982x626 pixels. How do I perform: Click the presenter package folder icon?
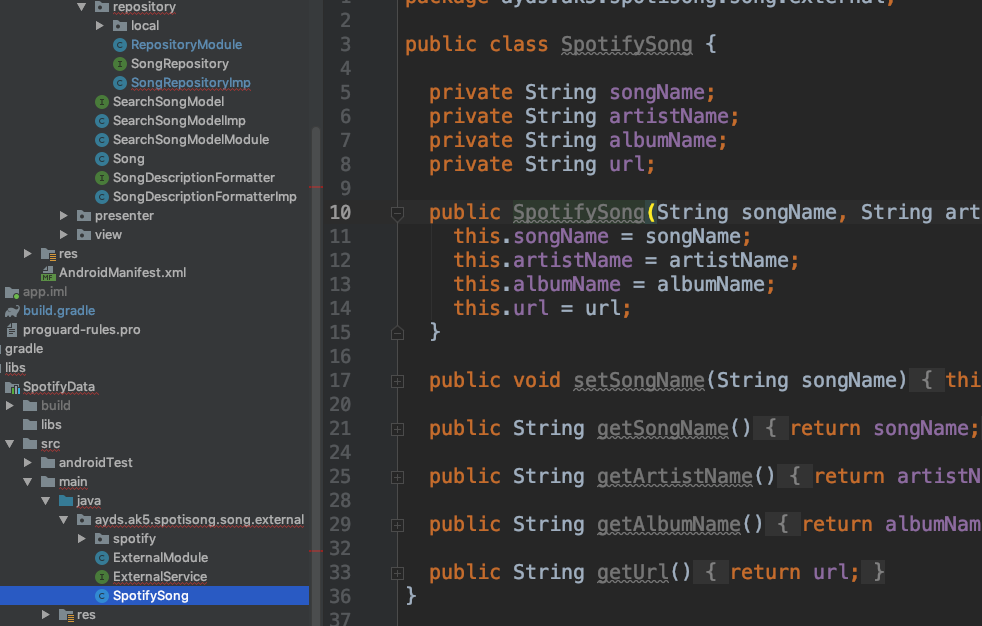pos(84,216)
